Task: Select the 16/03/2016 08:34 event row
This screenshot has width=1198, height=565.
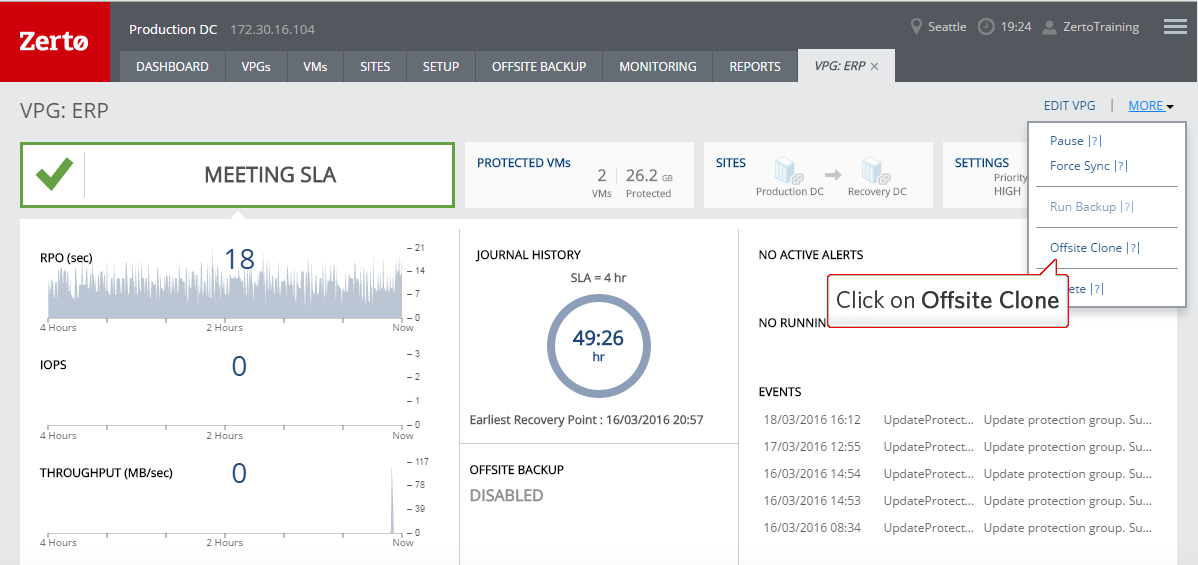Action: [957, 527]
